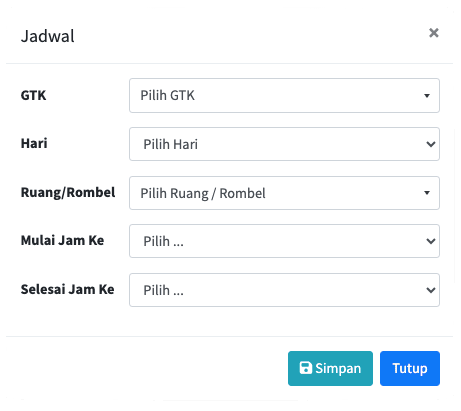Close the Jadwal dialog with the X icon
This screenshot has width=461, height=411.
(434, 33)
